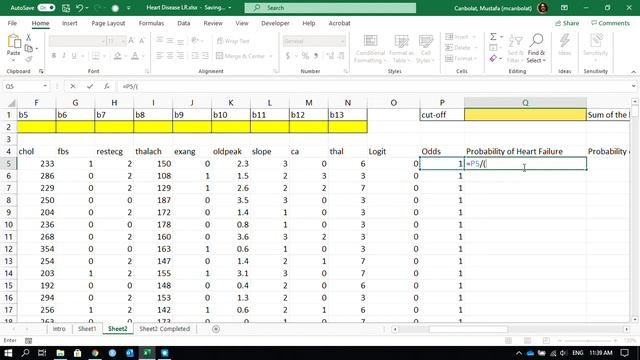This screenshot has width=640, height=360.
Task: Click the Clear eraser icon in Editing
Action: pyautogui.click(x=493, y=59)
